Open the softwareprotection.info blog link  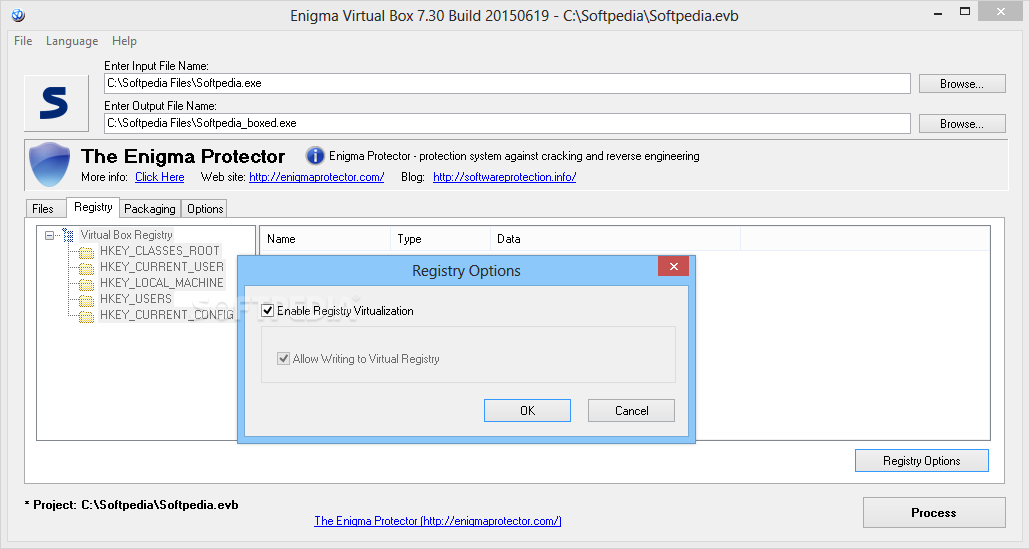504,177
